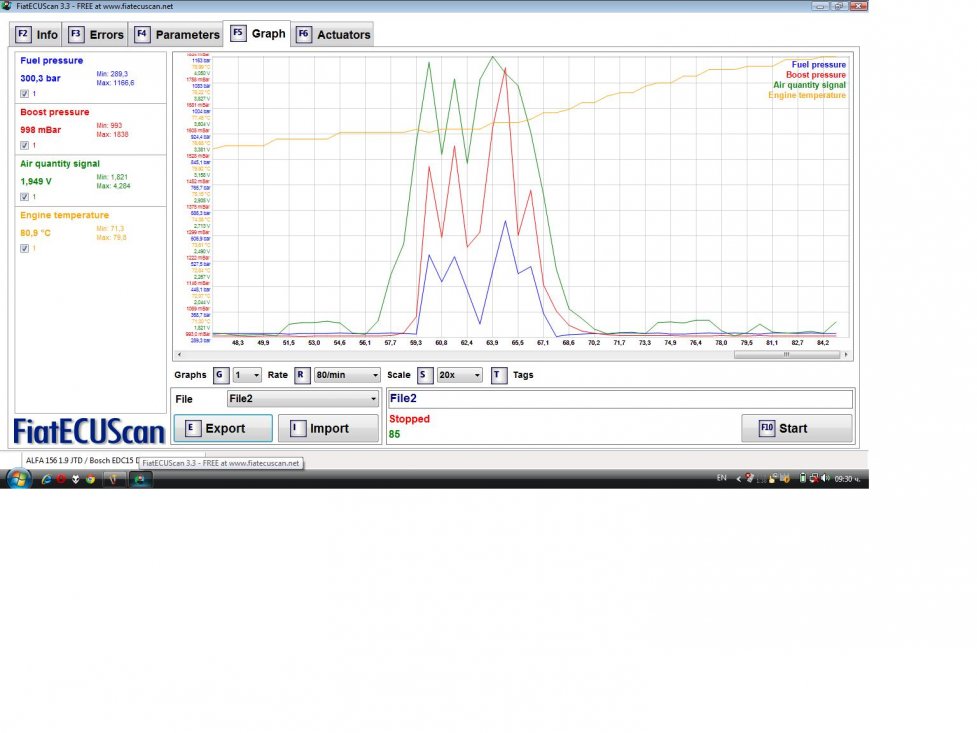
Task: Click the File2 file name text field
Action: [619, 398]
